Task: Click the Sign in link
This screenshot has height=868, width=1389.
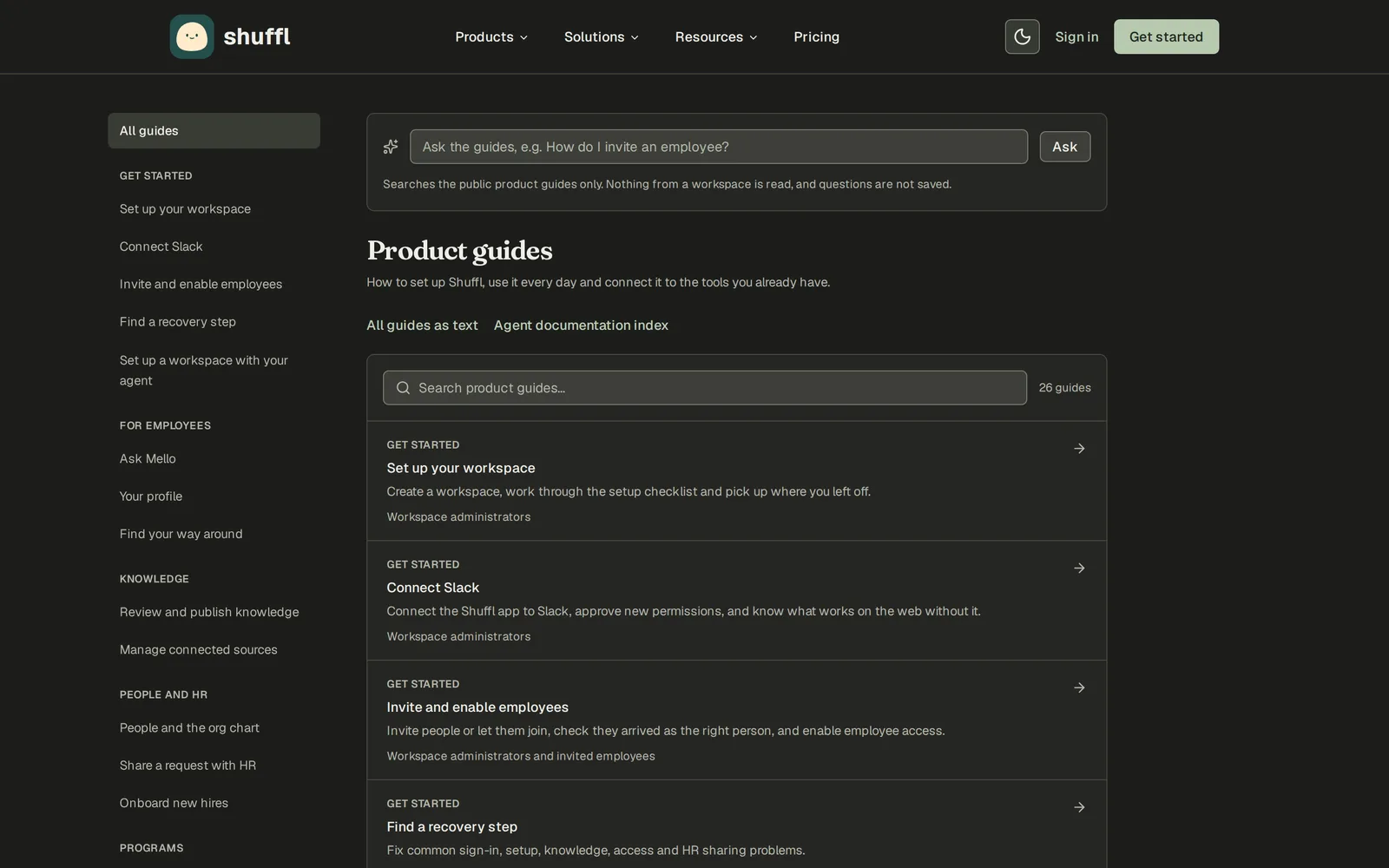Action: pos(1076,36)
